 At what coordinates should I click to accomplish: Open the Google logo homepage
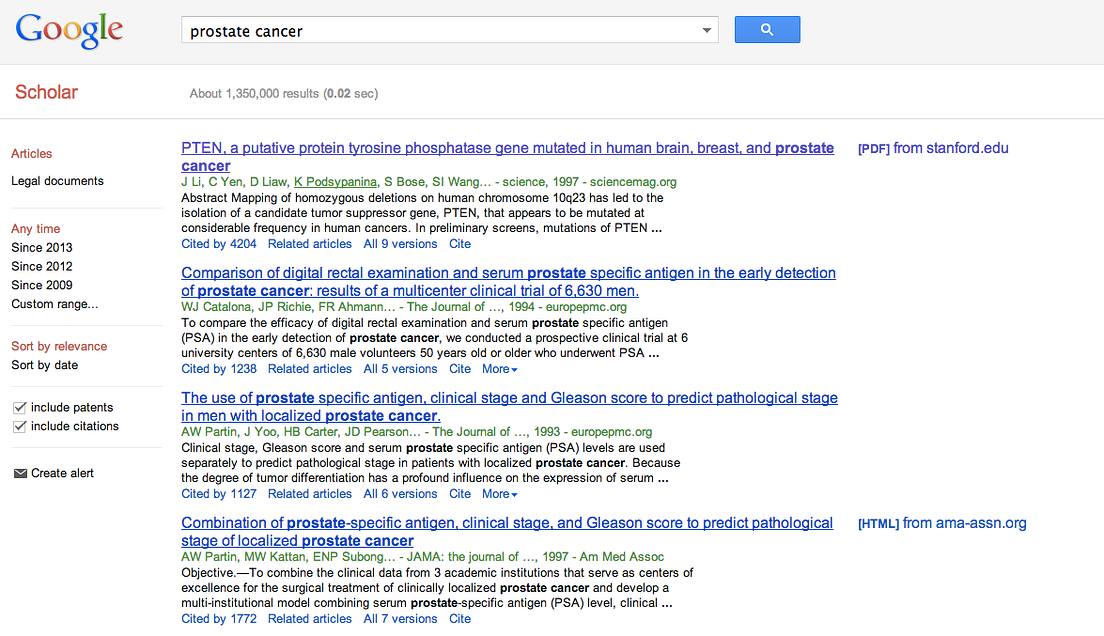[69, 31]
